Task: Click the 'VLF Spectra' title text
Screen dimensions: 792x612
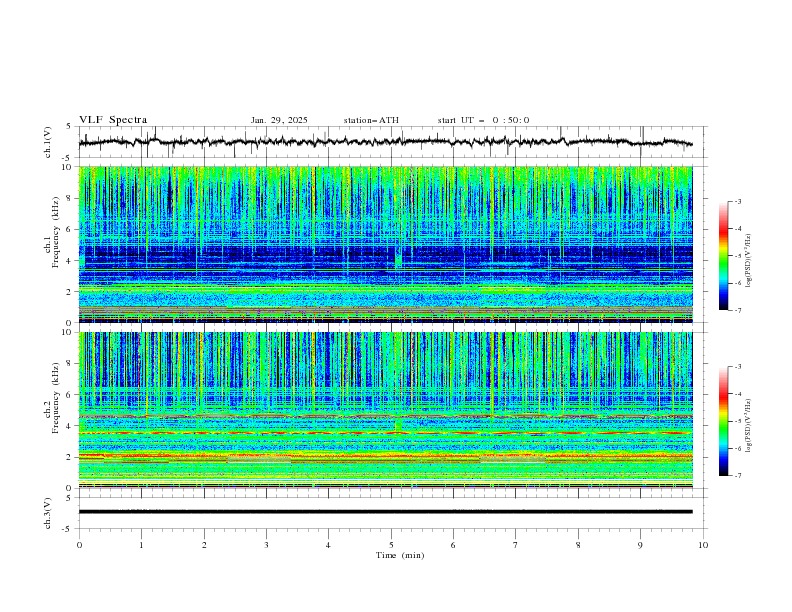Action: coord(113,120)
